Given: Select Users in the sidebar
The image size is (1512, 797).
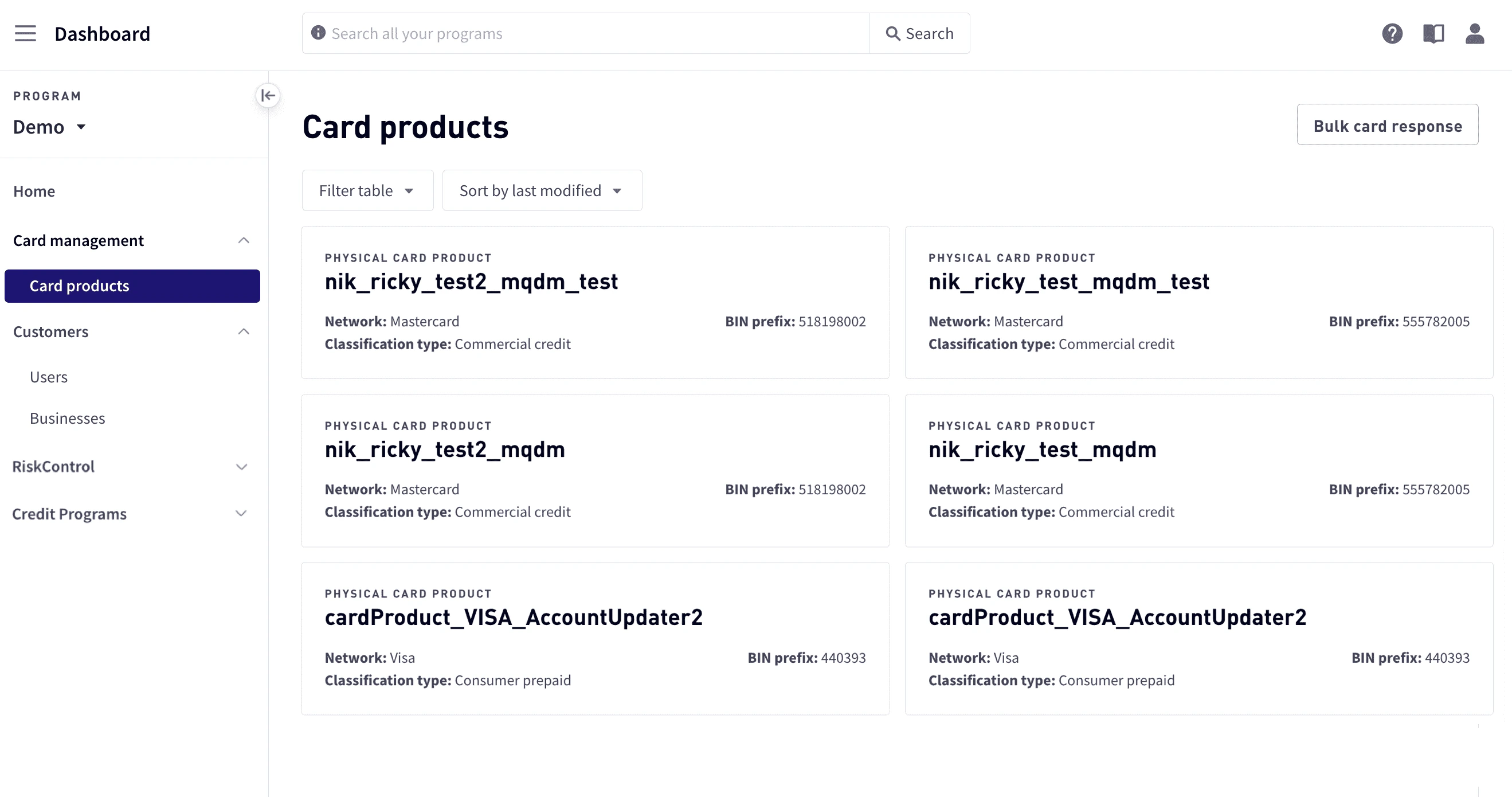Looking at the screenshot, I should click(x=49, y=377).
